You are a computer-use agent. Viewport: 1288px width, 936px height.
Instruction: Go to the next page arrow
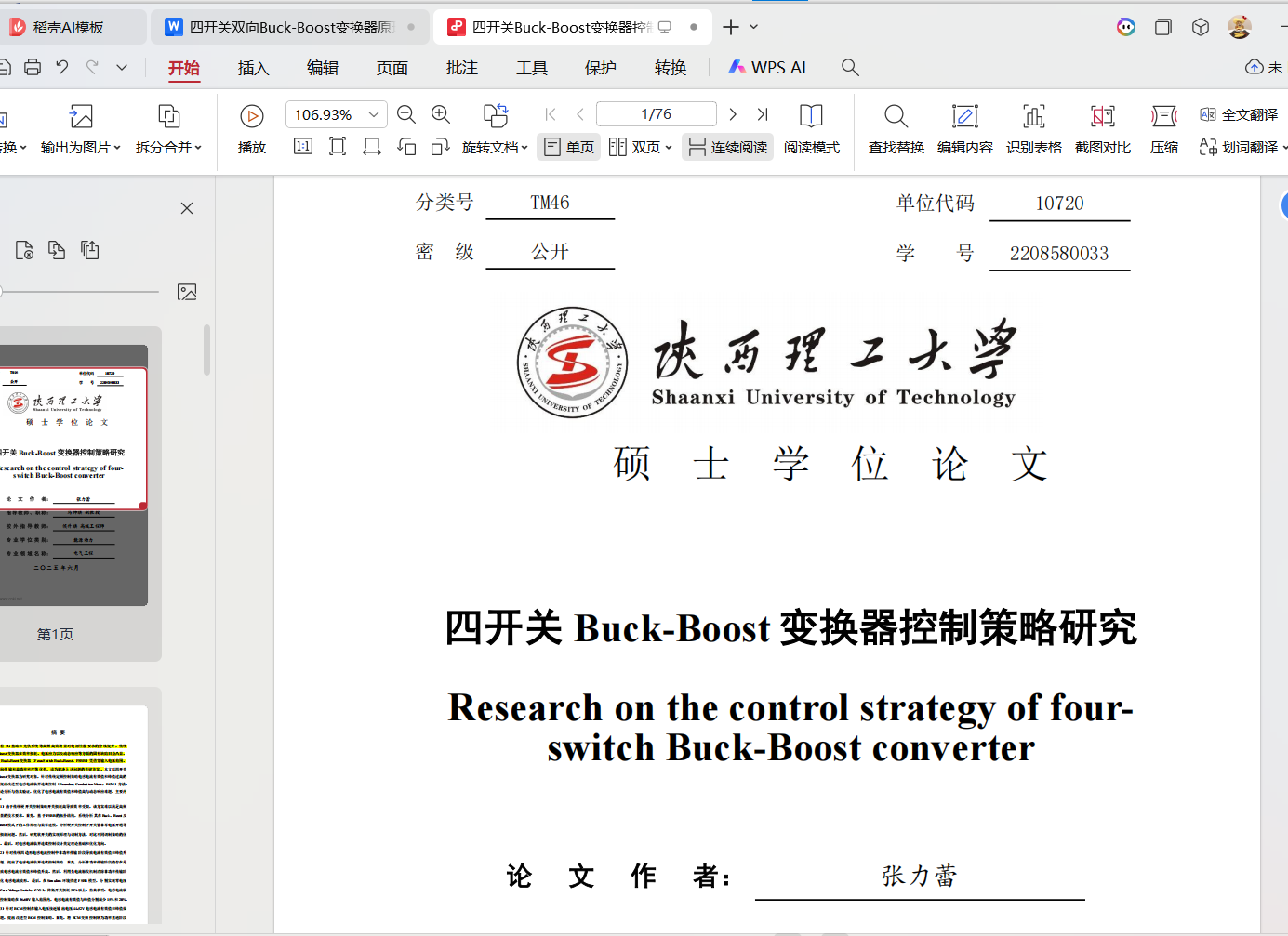pos(733,114)
